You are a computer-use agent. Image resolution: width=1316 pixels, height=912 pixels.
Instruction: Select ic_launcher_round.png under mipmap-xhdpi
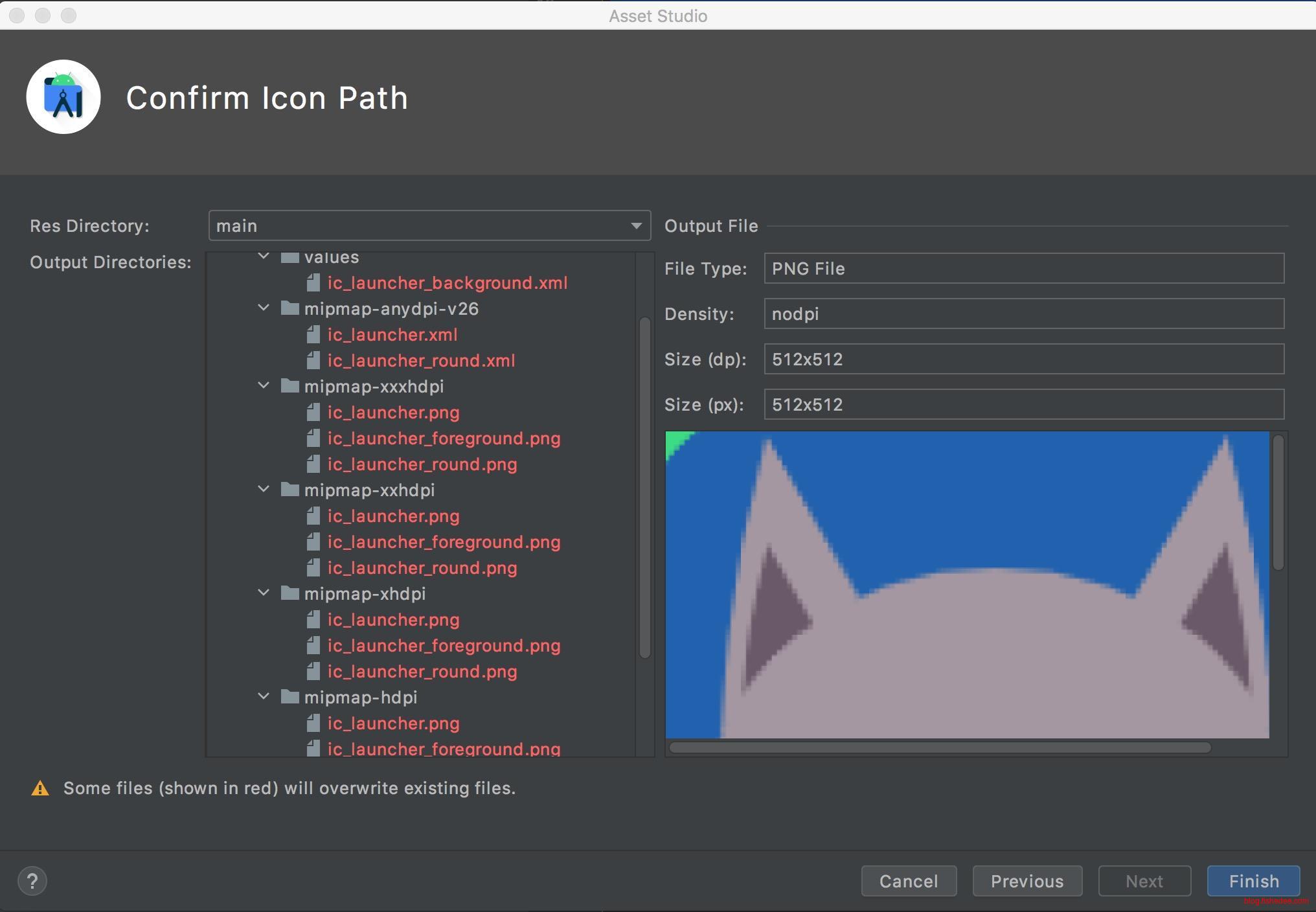click(x=422, y=672)
